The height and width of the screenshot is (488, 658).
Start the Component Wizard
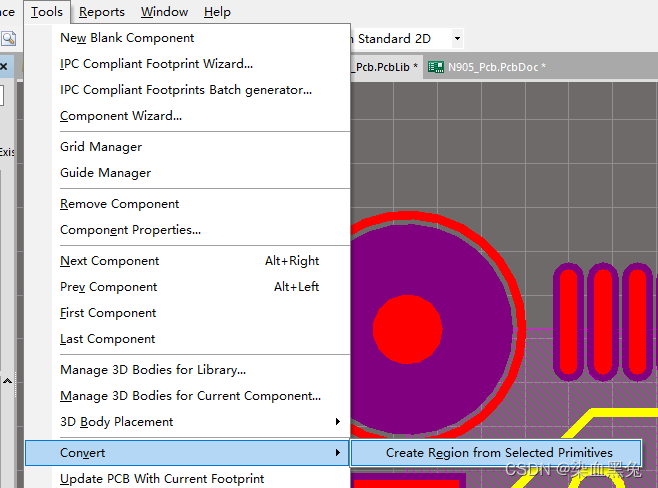(x=187, y=116)
